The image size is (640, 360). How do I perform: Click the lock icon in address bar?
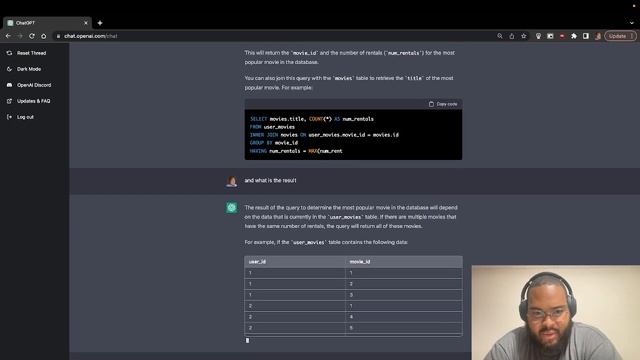tap(58, 36)
